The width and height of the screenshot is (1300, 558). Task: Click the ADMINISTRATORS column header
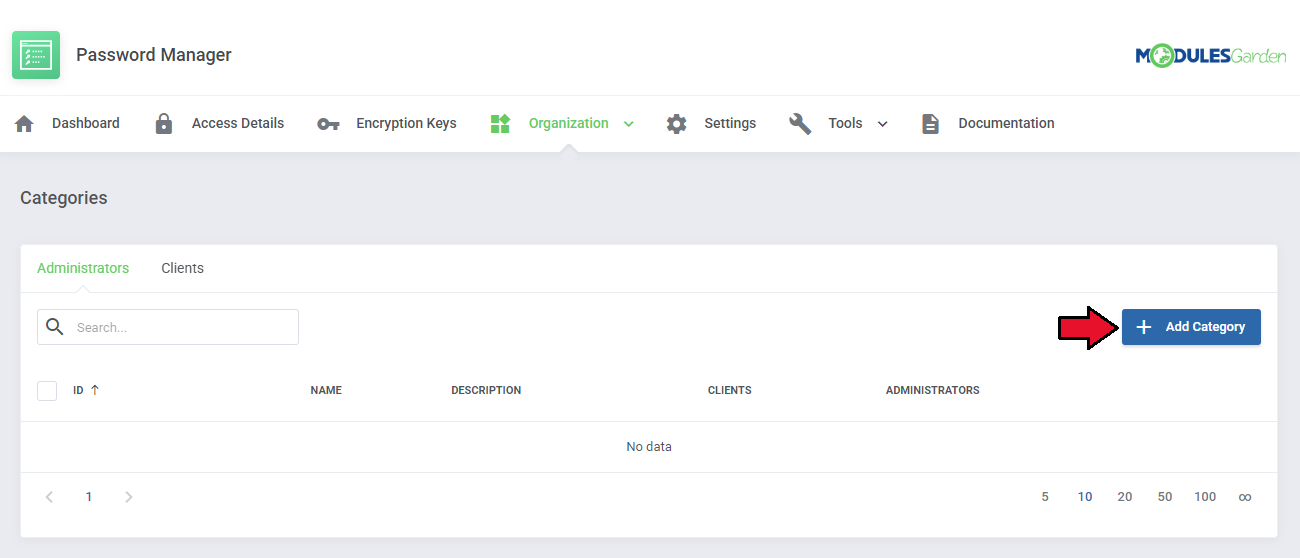pos(933,390)
